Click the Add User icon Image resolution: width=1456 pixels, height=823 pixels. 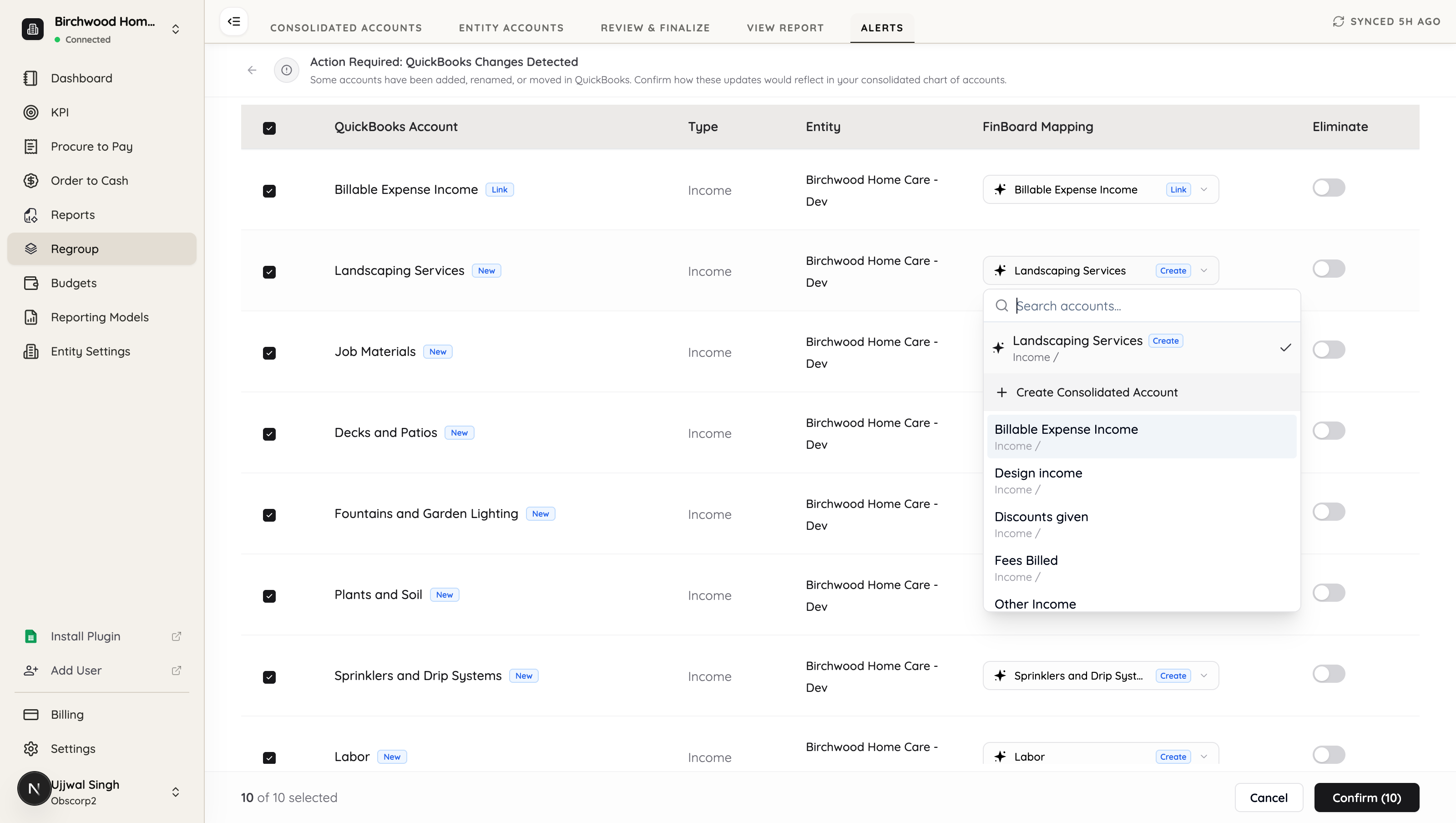pos(30,670)
